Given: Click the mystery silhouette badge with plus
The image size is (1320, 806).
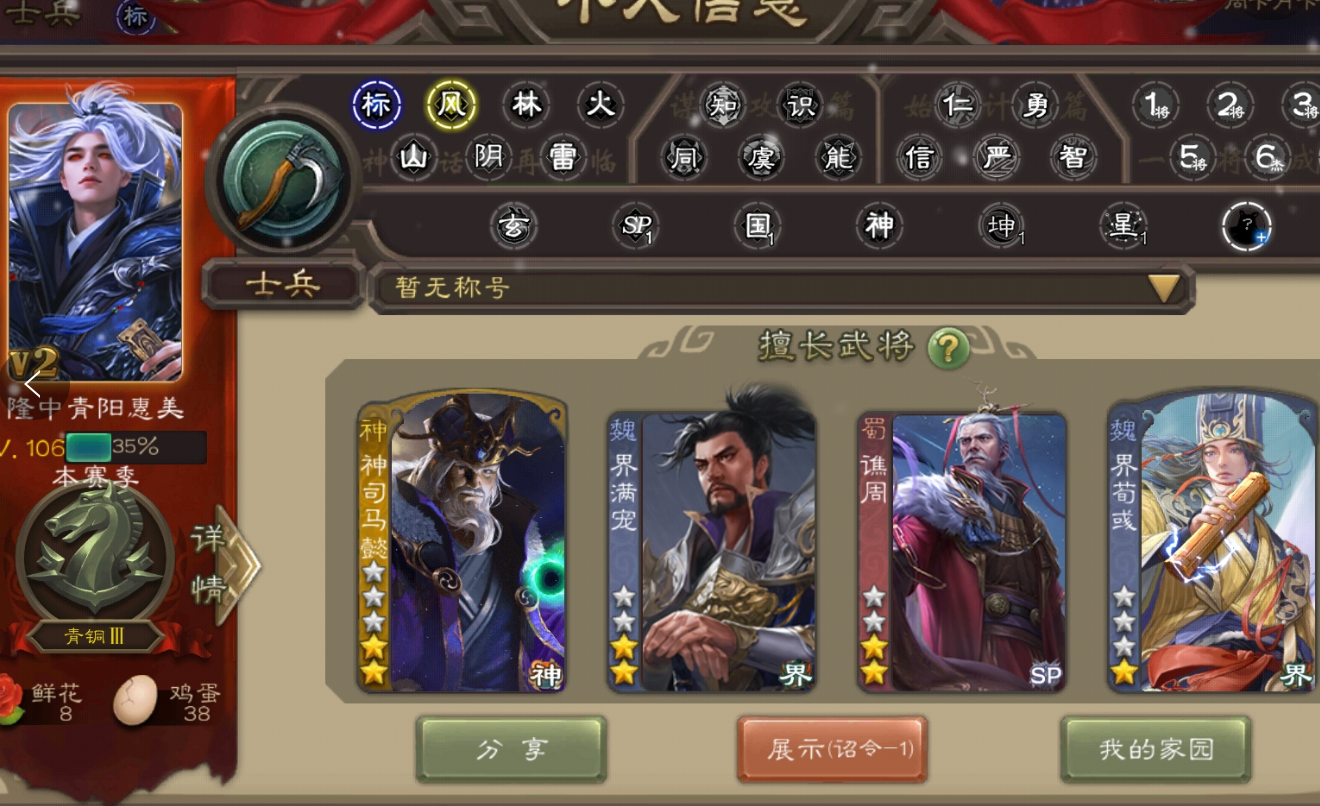Looking at the screenshot, I should tap(1247, 227).
